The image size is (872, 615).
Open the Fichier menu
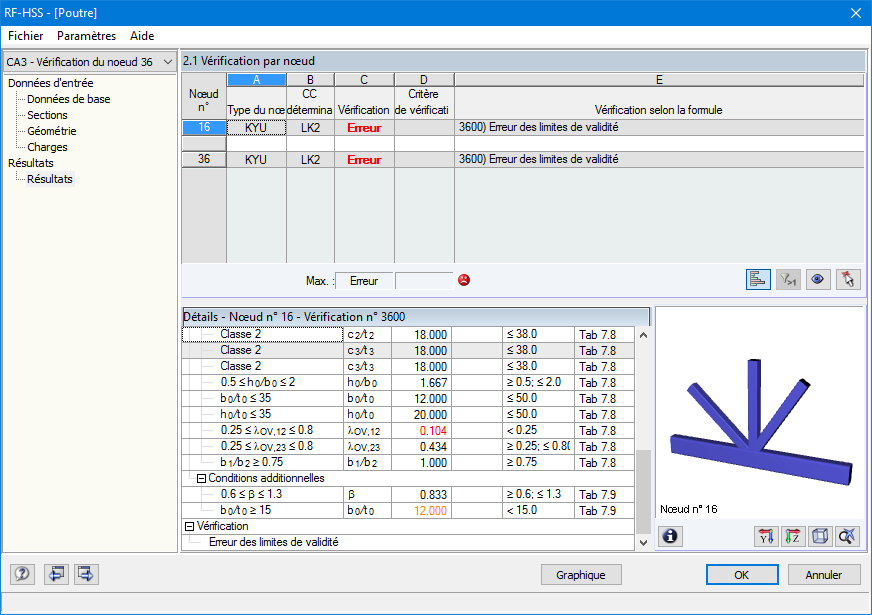26,36
